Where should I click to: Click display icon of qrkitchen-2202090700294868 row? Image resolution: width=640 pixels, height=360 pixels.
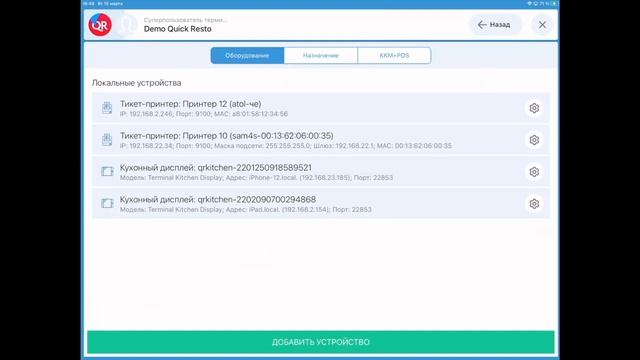(x=107, y=203)
